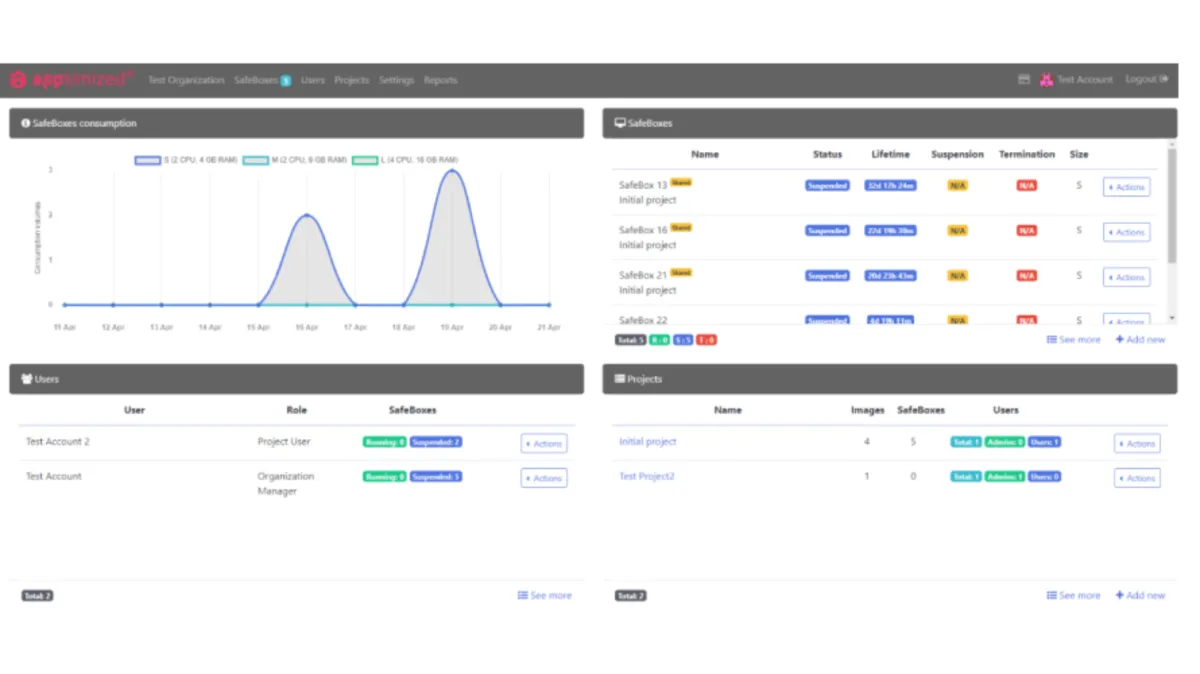
Task: Click the info icon beside SafeBoxes consumption
Action: [25, 124]
